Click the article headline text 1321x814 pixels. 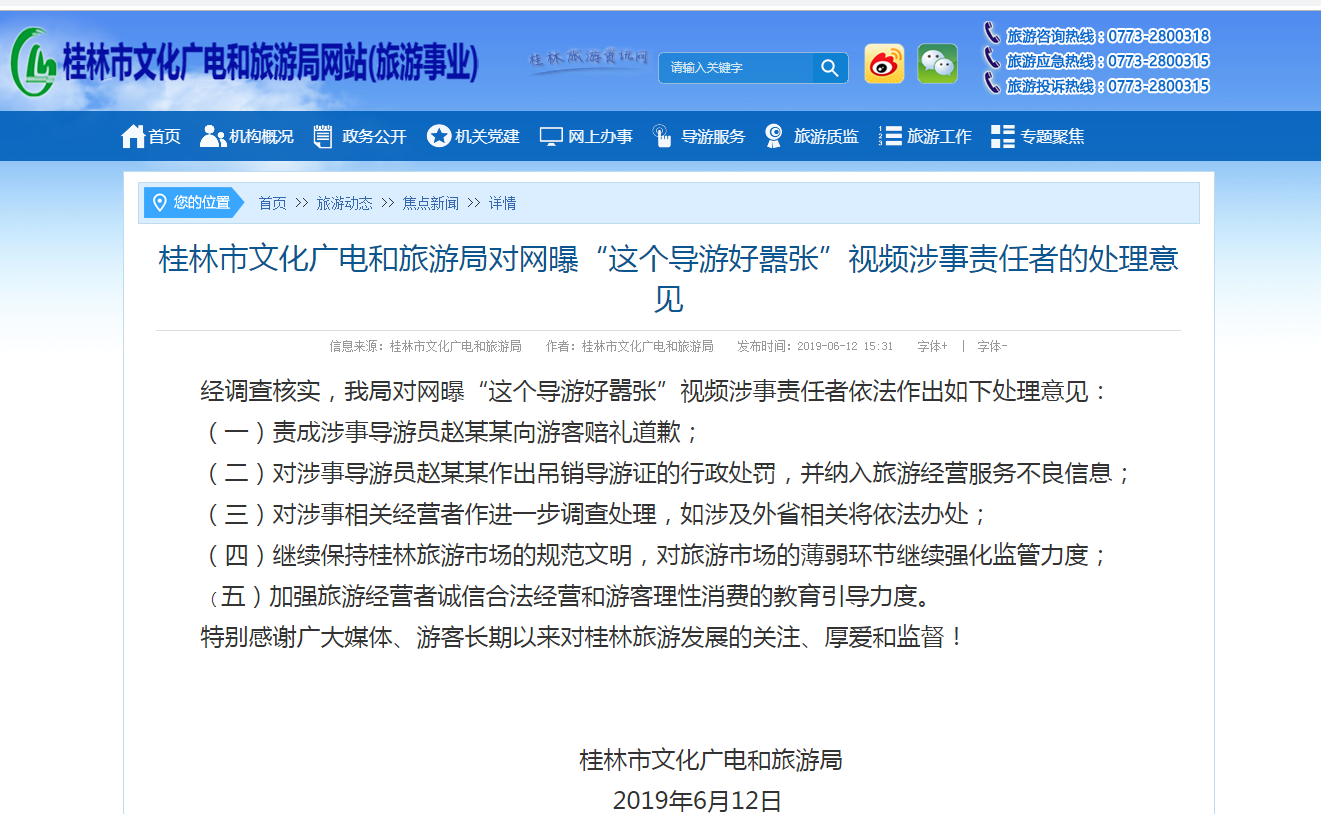pos(668,278)
